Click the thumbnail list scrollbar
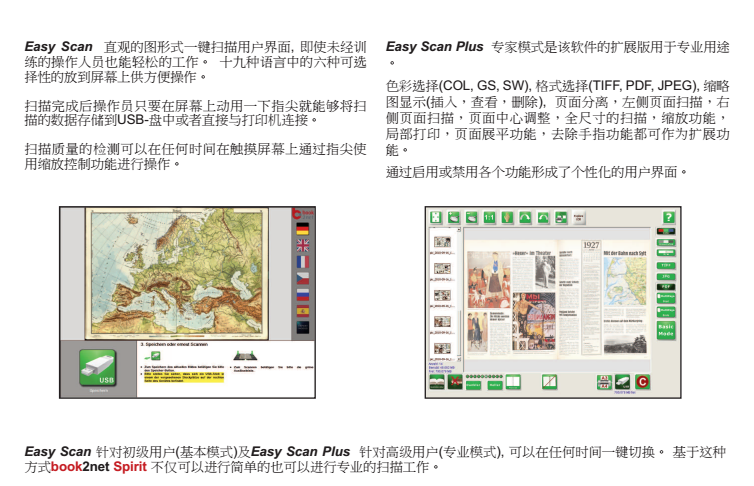Viewport: 754px width, 486px height. pyautogui.click(x=459, y=300)
